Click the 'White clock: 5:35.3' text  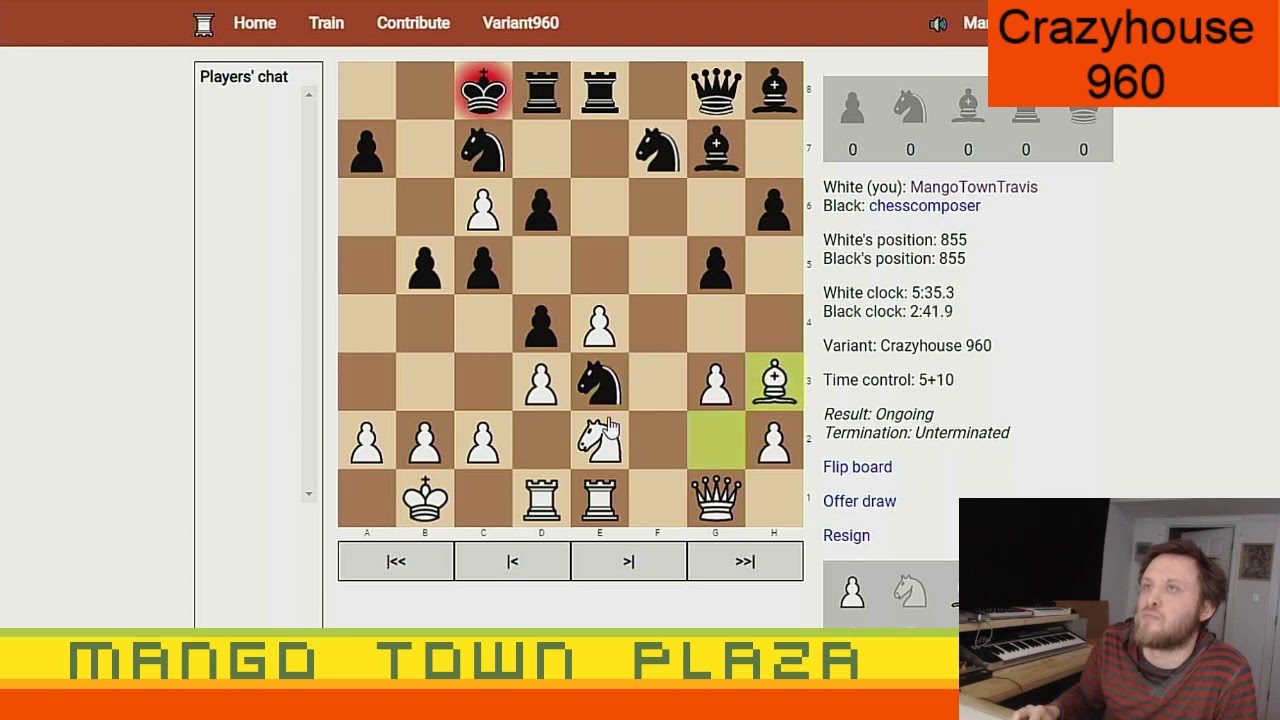click(888, 293)
